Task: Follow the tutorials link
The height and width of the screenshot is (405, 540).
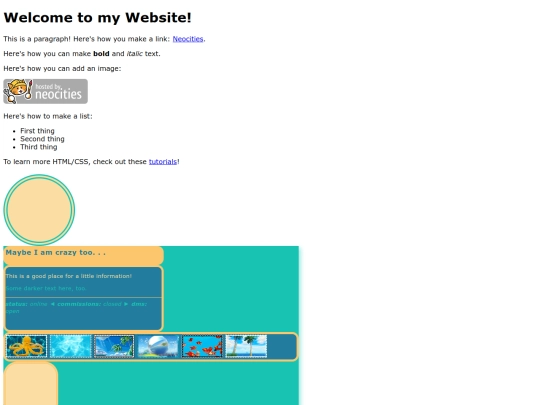Action: (x=163, y=162)
